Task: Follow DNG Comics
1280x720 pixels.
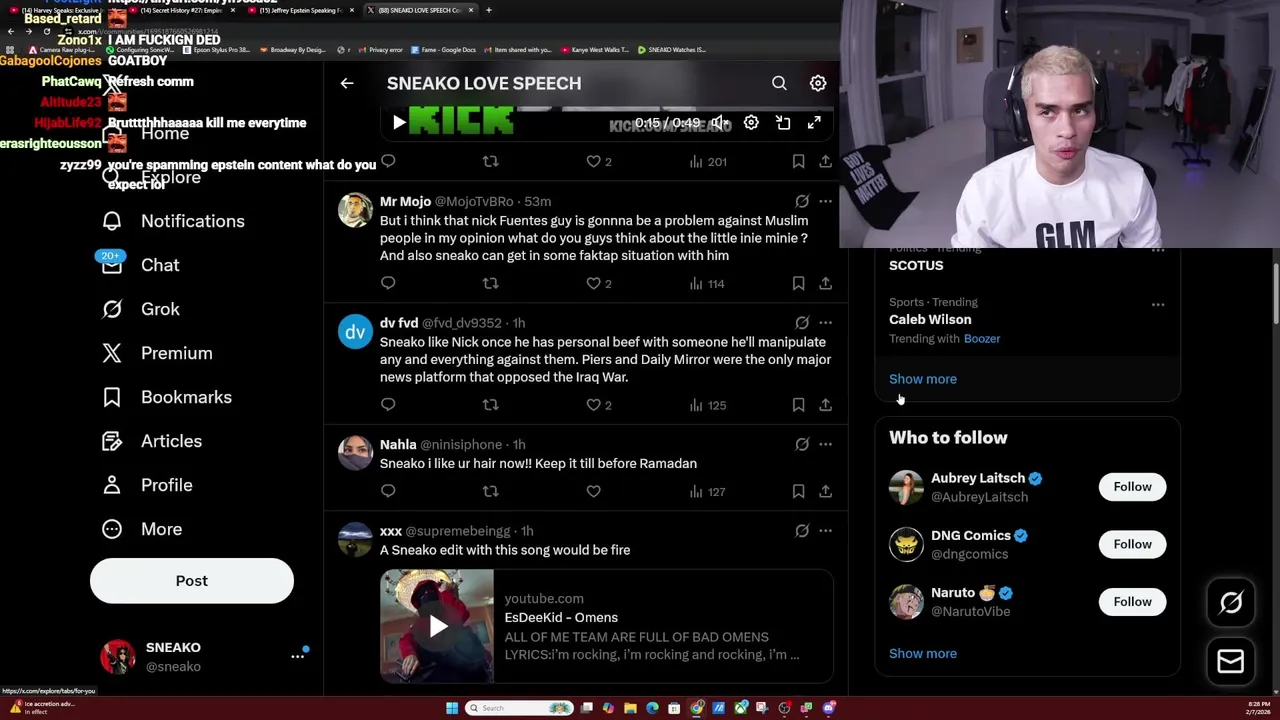Action: tap(1132, 544)
